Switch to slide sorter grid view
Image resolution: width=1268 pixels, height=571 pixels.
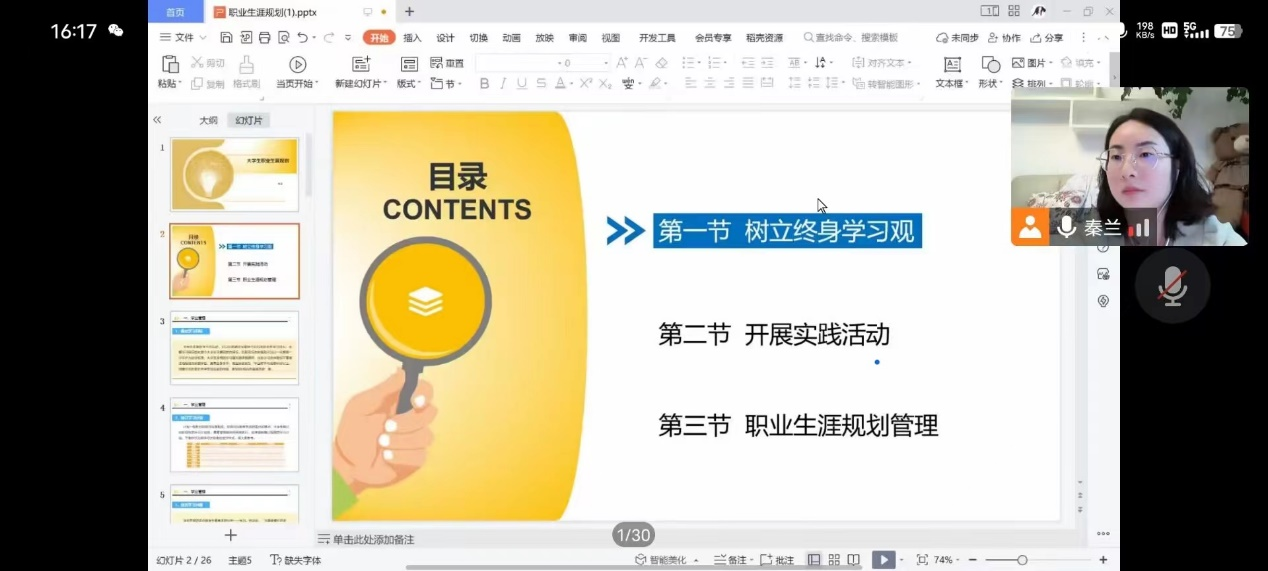point(834,560)
